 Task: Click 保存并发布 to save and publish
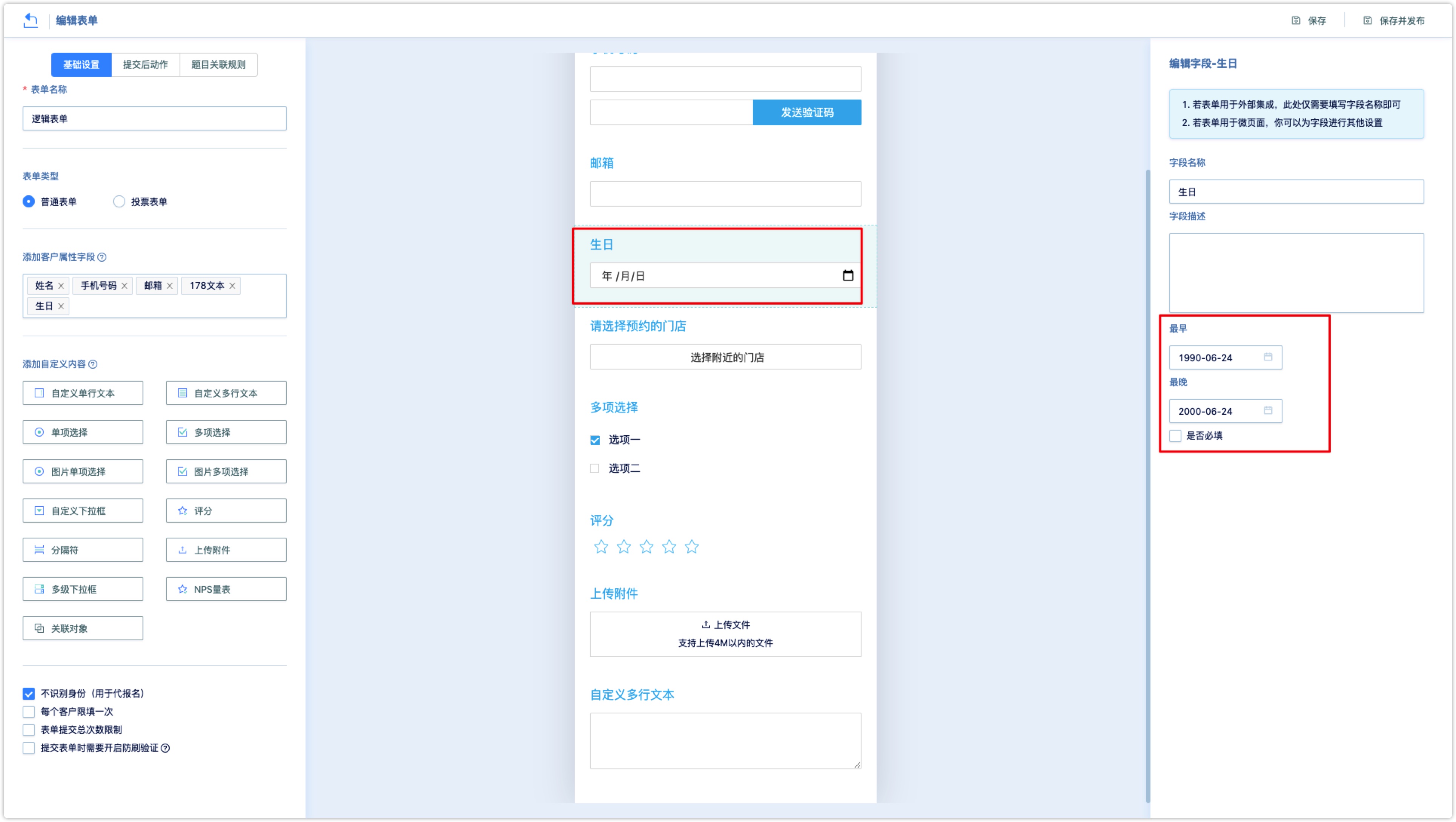click(1394, 20)
